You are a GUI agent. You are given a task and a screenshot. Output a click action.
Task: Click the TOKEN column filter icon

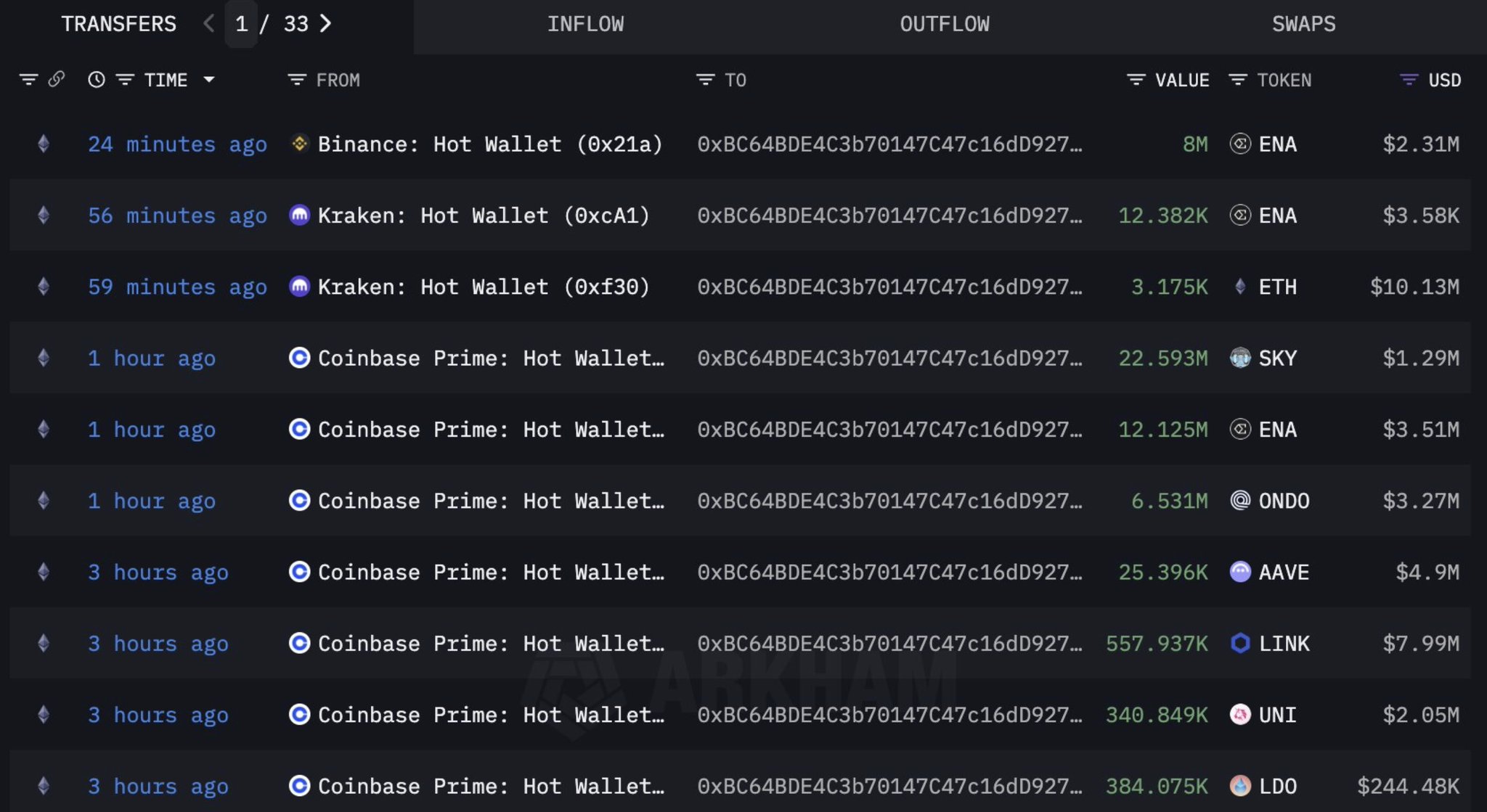1238,80
